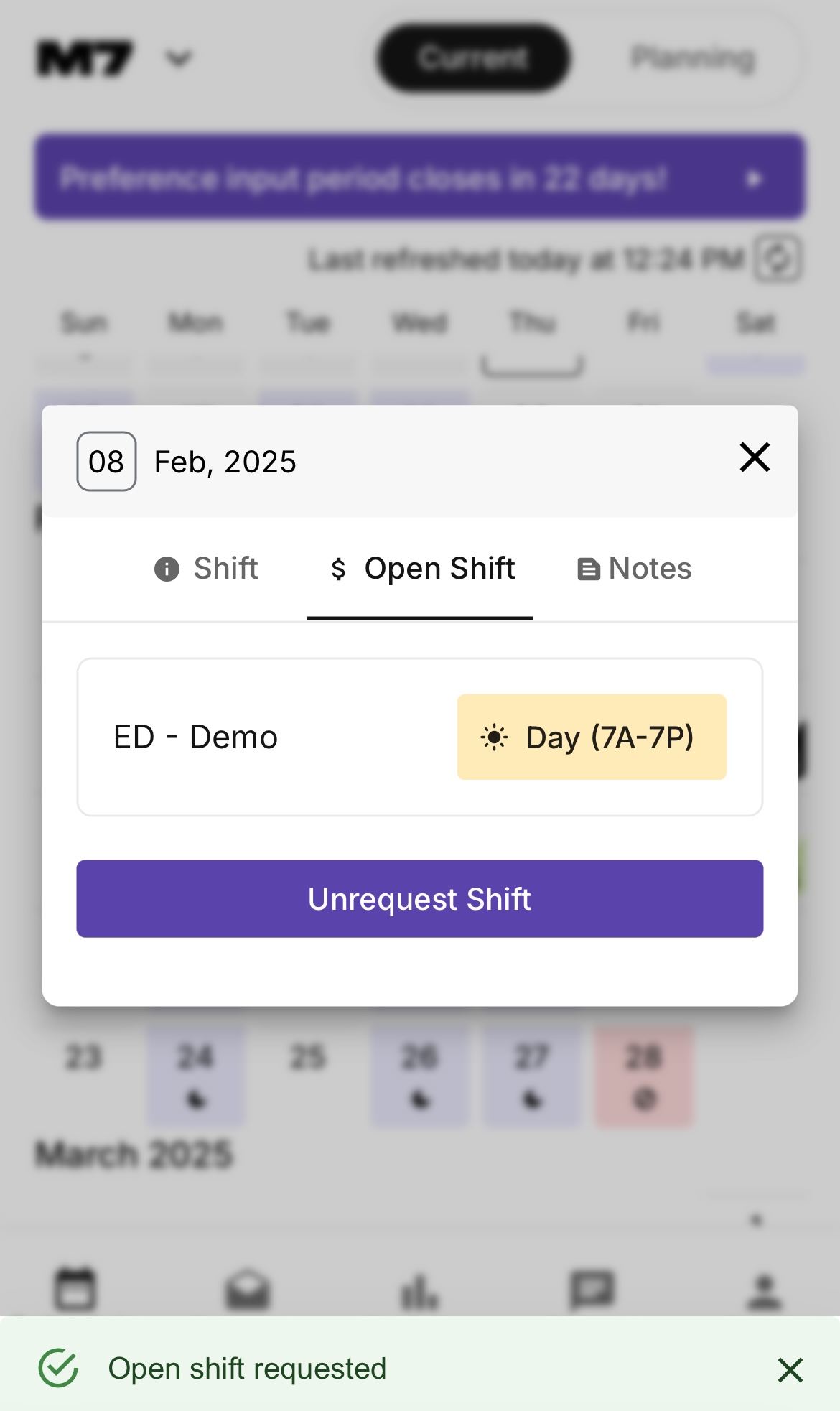
Task: Open the calendar icon in bottom navigation
Action: (75, 1289)
